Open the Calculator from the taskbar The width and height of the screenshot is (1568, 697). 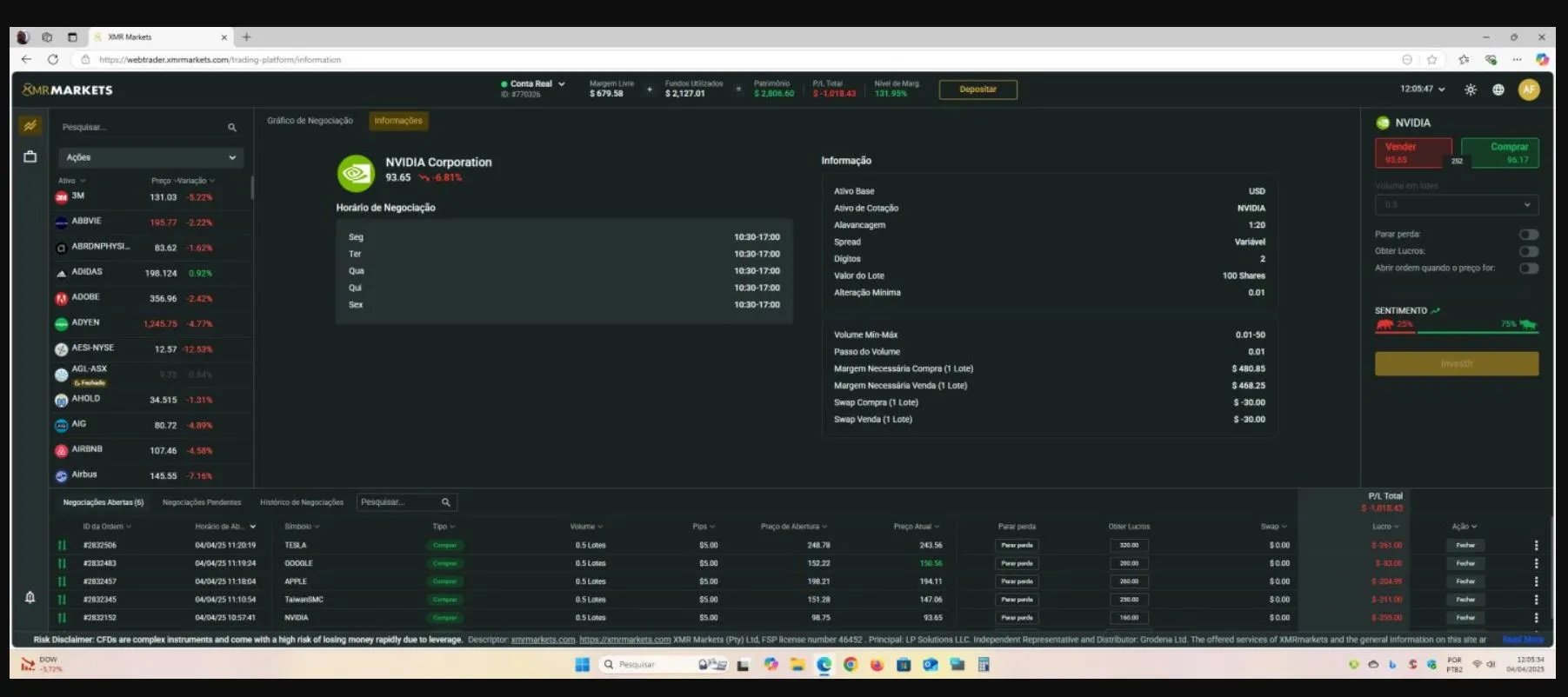tap(984, 665)
